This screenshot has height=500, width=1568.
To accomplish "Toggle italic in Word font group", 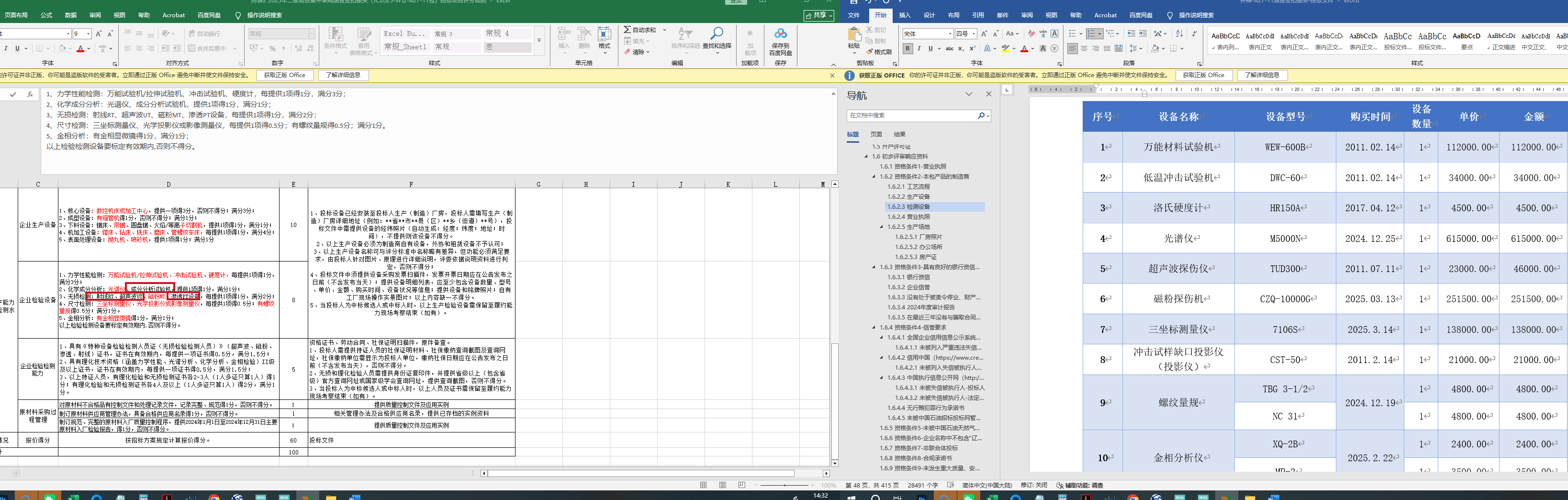I will coord(919,49).
